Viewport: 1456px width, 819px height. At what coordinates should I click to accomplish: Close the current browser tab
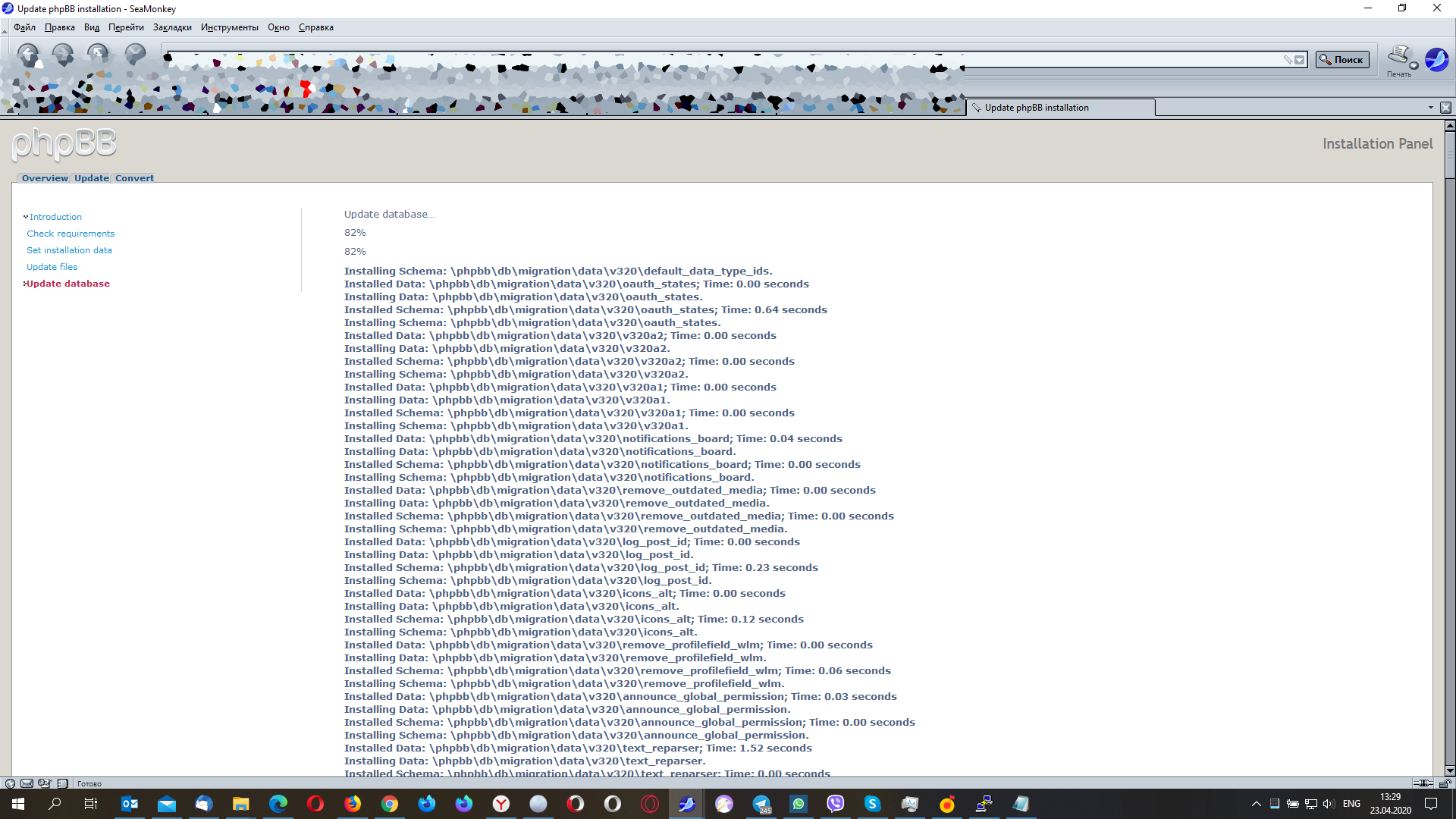pyautogui.click(x=1445, y=108)
